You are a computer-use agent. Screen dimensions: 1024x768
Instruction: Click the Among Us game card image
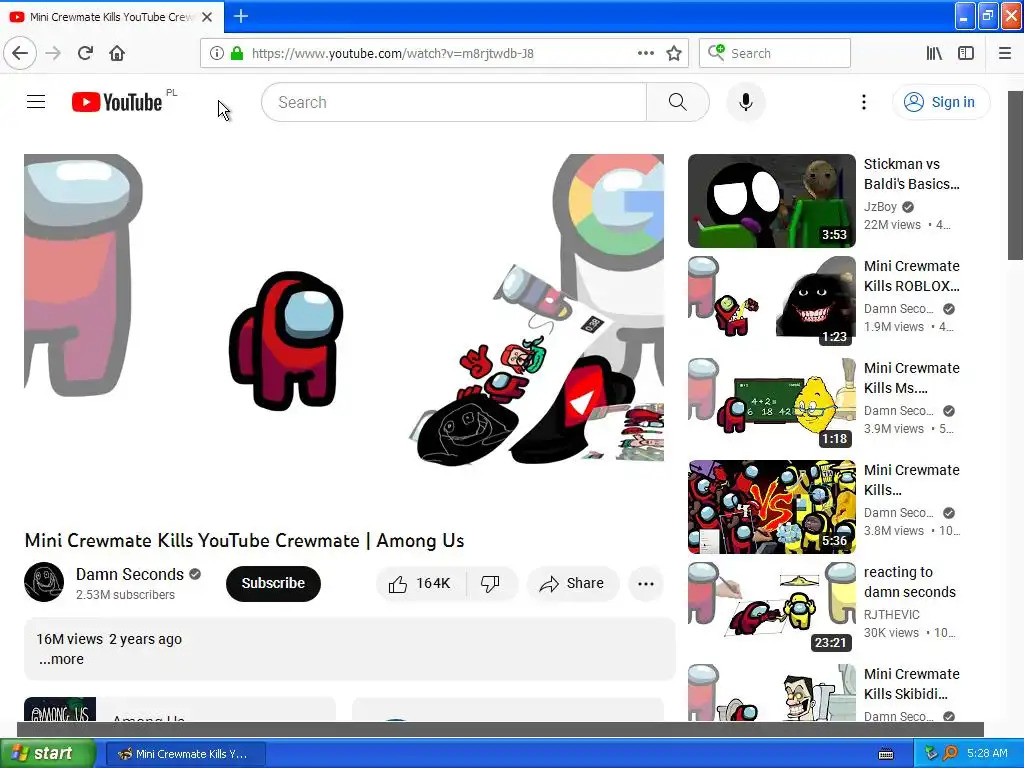[x=60, y=709]
